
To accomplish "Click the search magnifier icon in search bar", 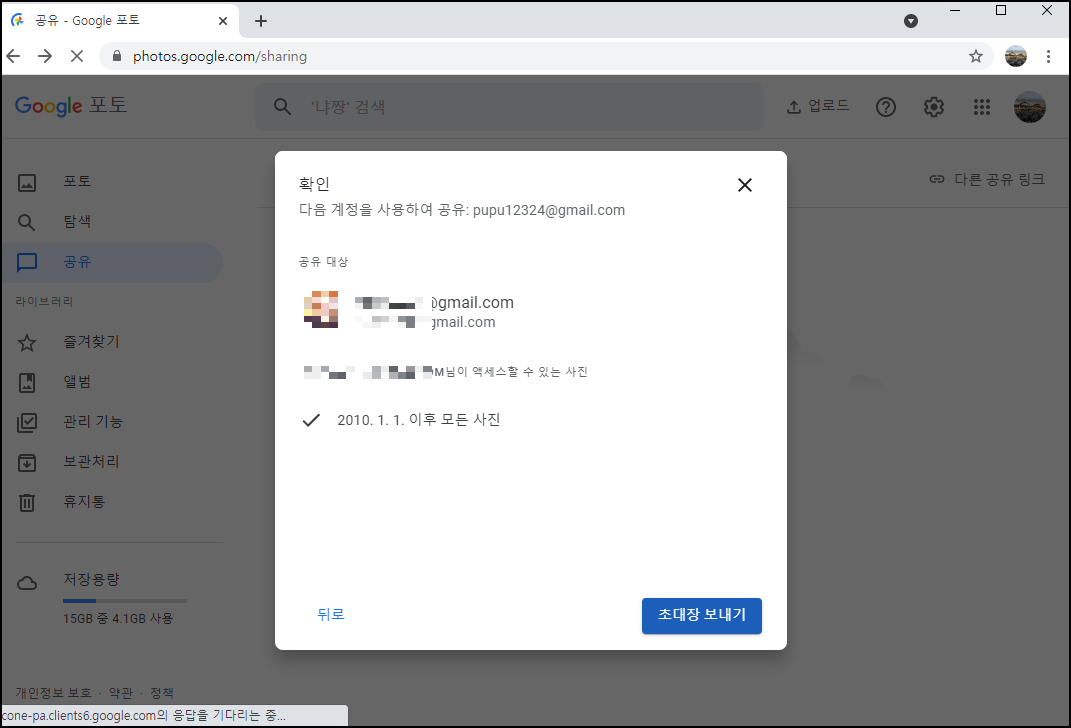I will [x=282, y=107].
